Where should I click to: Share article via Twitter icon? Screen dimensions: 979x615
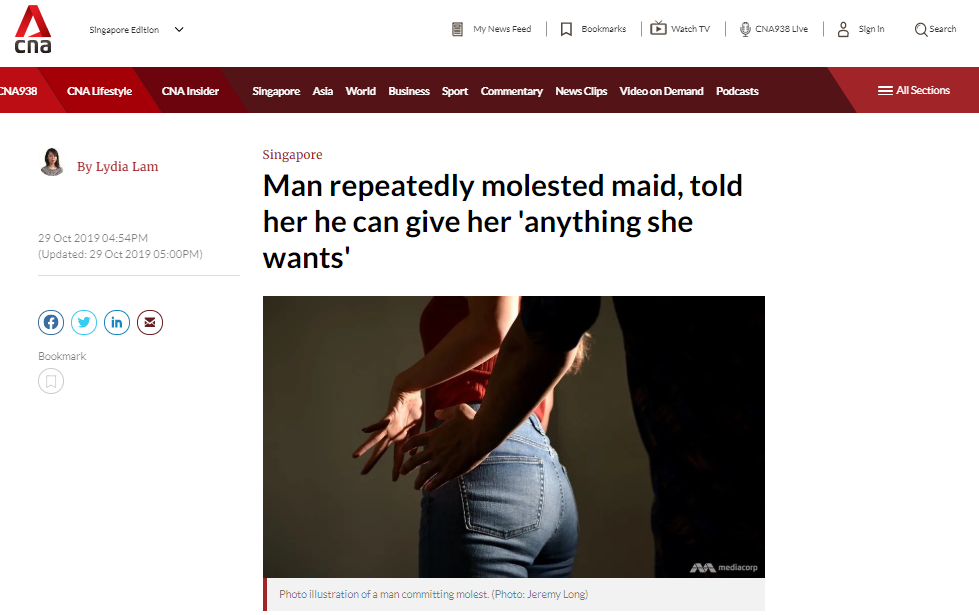tap(84, 322)
